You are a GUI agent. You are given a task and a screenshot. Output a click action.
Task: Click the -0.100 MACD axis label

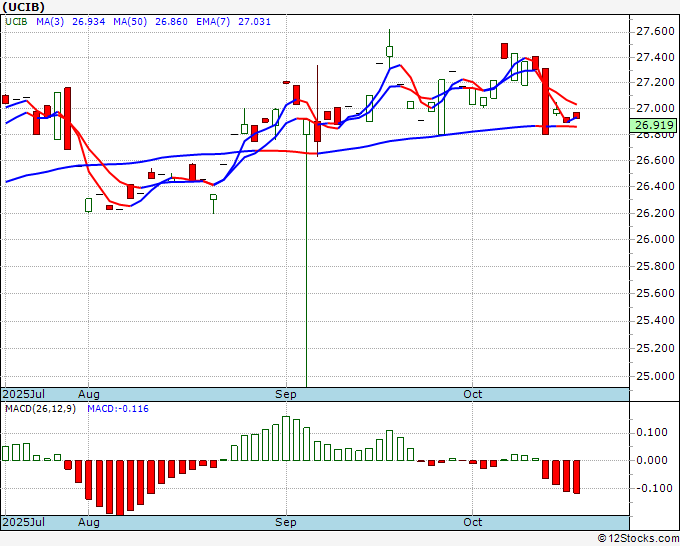point(652,488)
